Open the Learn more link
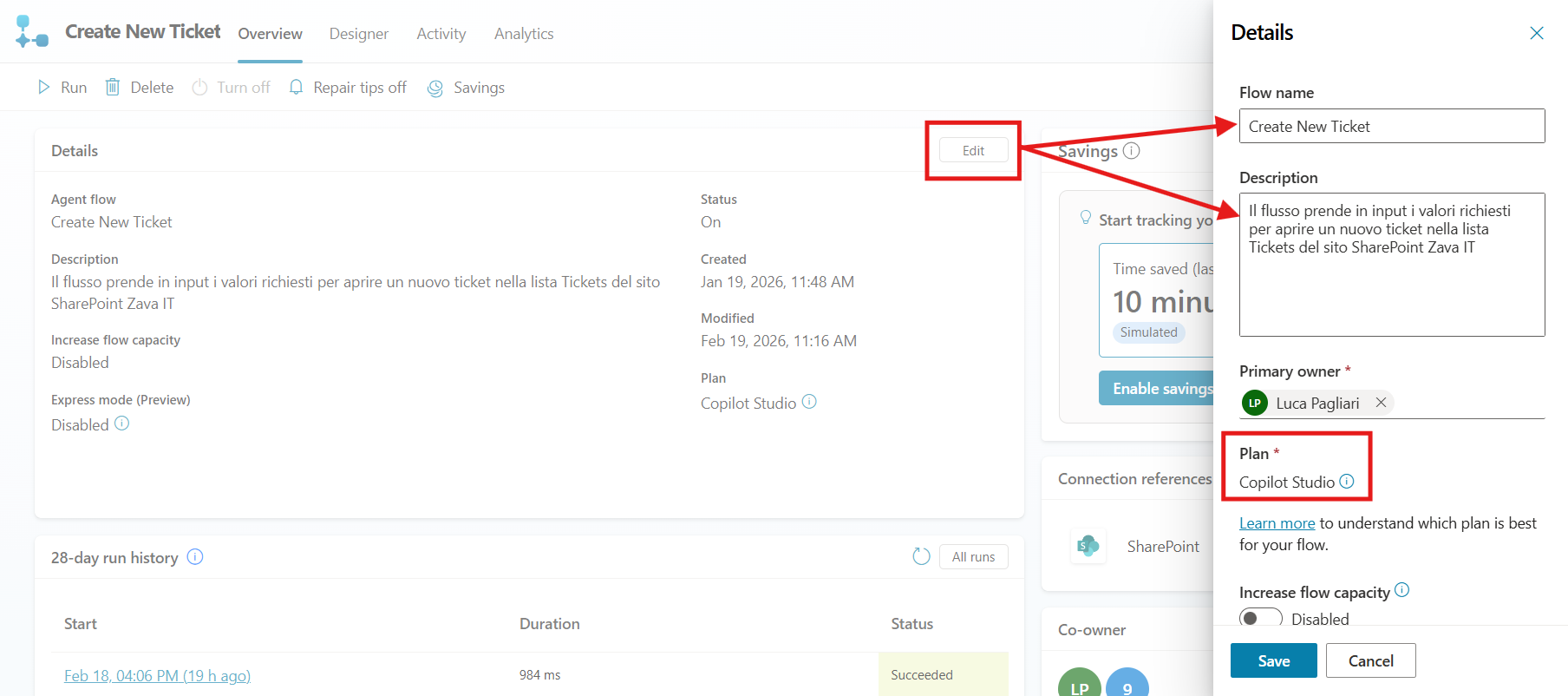 pyautogui.click(x=1277, y=523)
